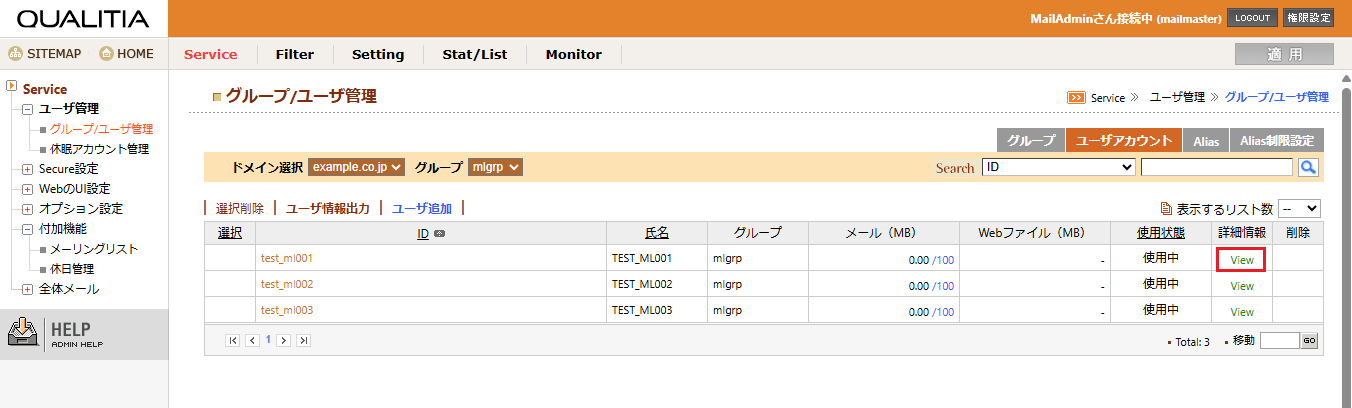Click the SITEMAP icon in header
The width and height of the screenshot is (1352, 408).
click(x=16, y=54)
